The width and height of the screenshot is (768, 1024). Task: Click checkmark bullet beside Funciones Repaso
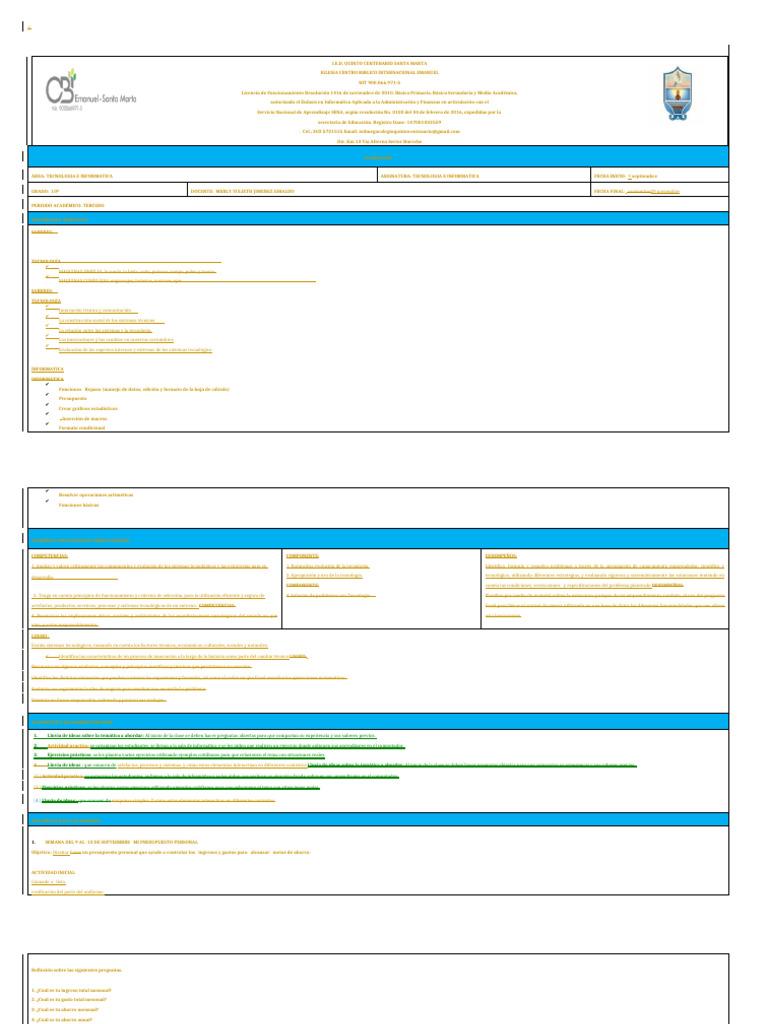(48, 385)
